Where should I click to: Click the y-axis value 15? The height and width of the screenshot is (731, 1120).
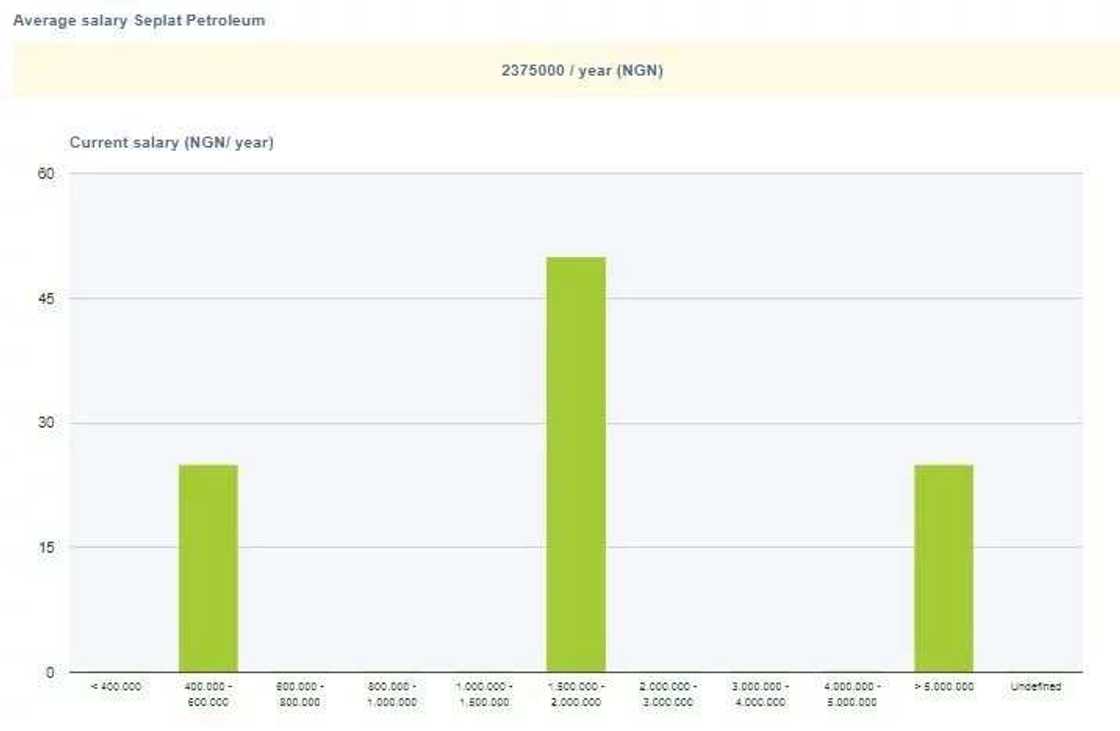47,547
